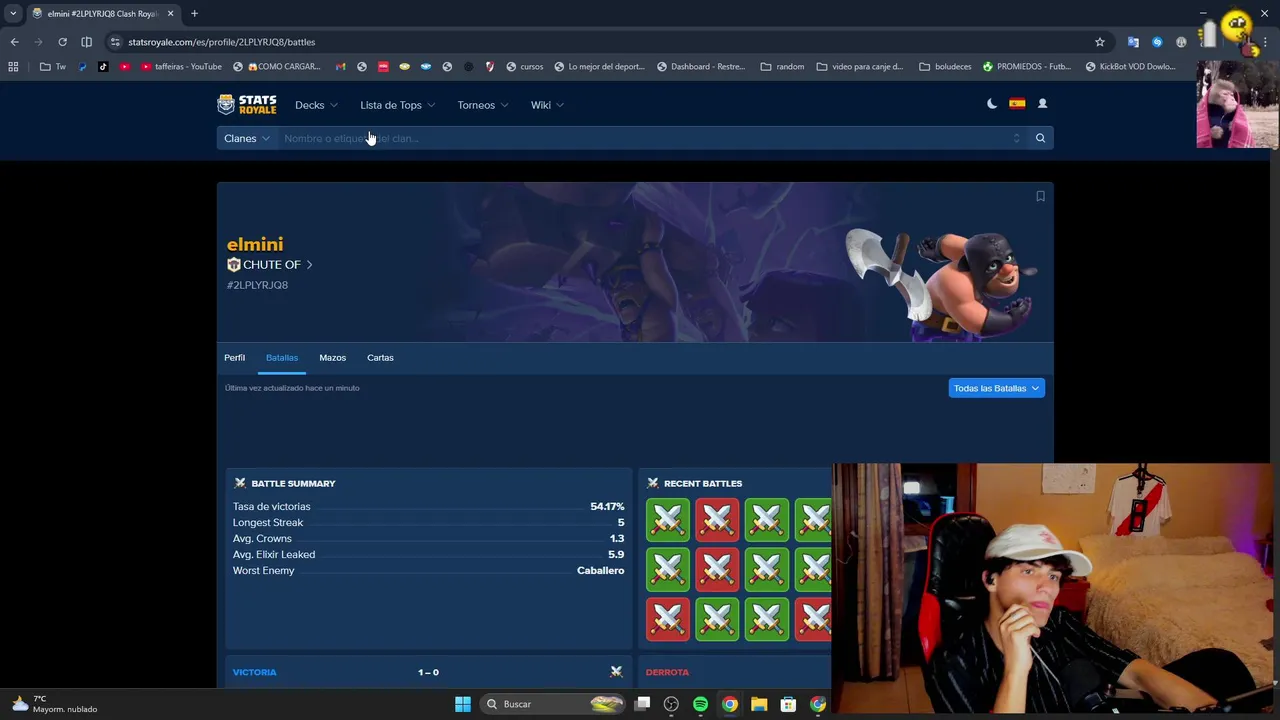This screenshot has height=720, width=1280.
Task: Click the browser address bar URL
Action: (221, 42)
